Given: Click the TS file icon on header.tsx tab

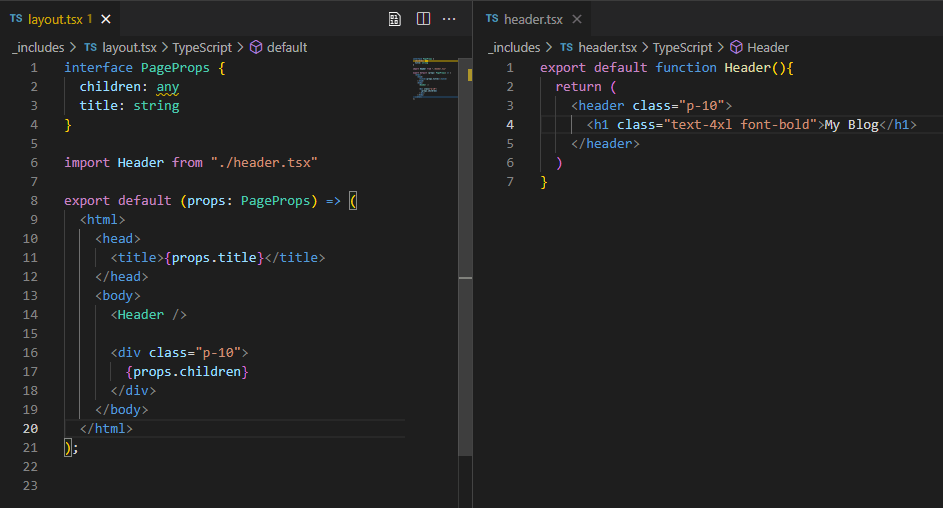Looking at the screenshot, I should [x=492, y=19].
